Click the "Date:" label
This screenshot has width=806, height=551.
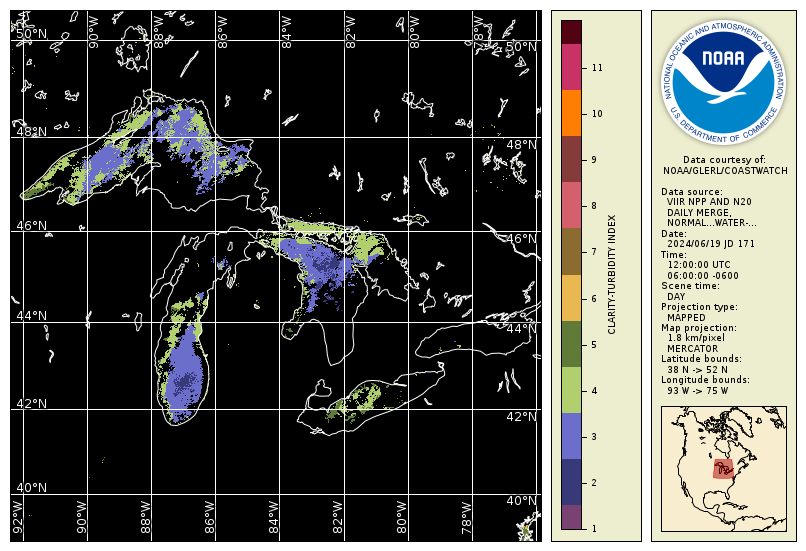673,234
